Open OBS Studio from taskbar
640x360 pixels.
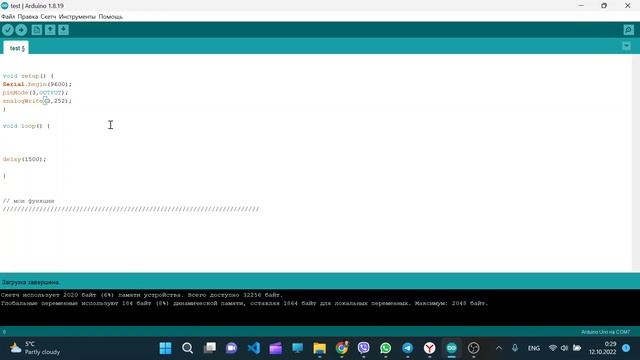[473, 348]
